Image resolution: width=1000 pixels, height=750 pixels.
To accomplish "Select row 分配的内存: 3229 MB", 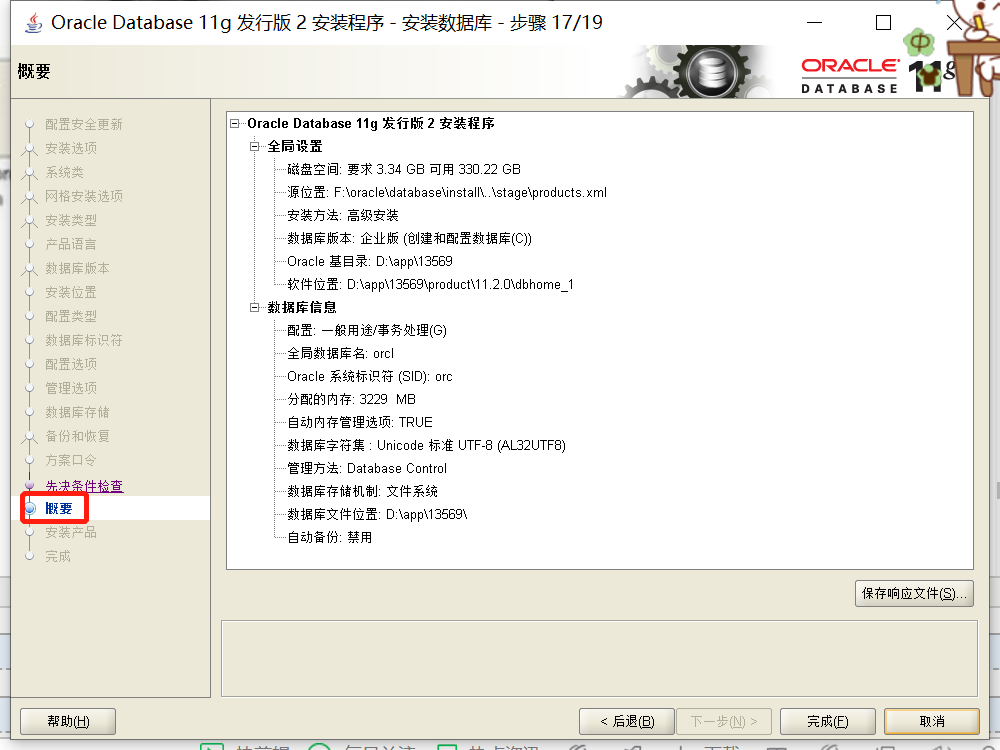I will pyautogui.click(x=351, y=399).
